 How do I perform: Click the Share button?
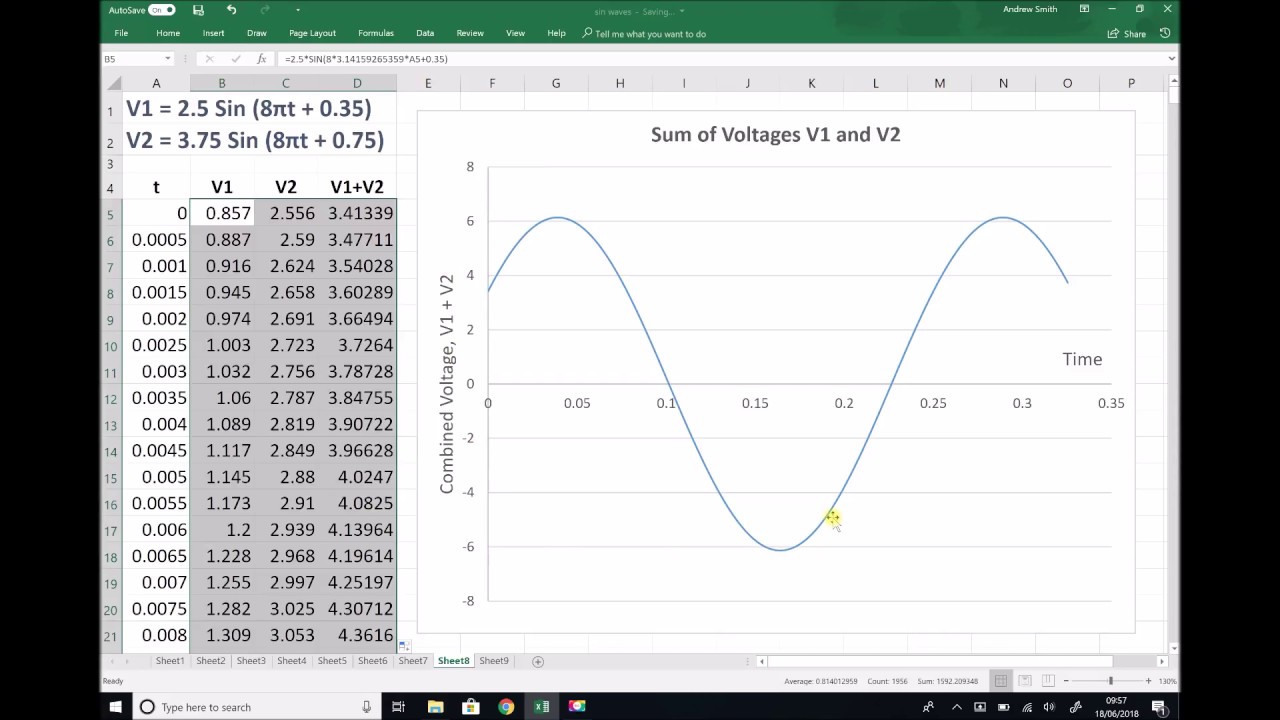coord(1127,33)
